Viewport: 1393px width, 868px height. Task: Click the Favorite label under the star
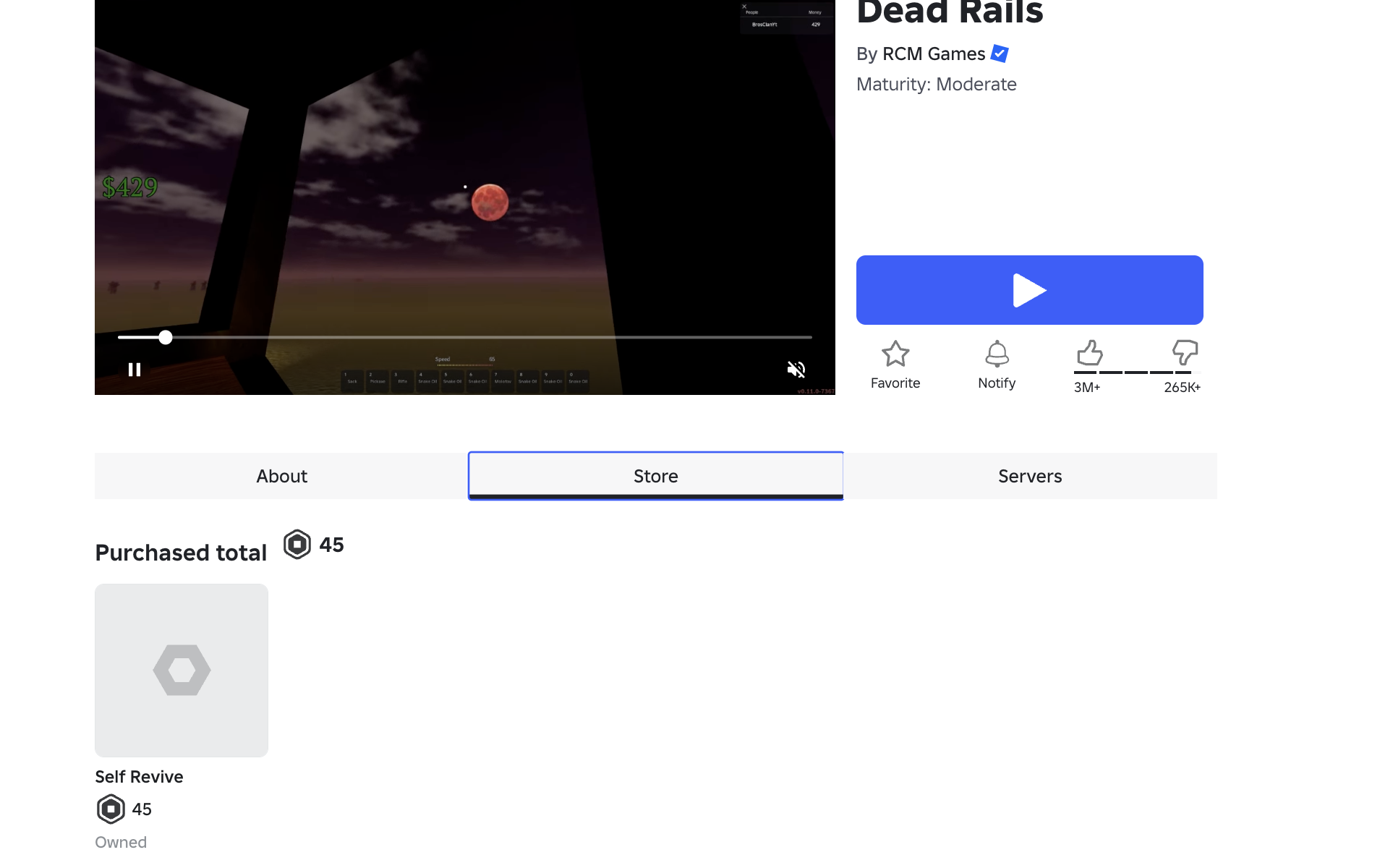click(x=895, y=383)
